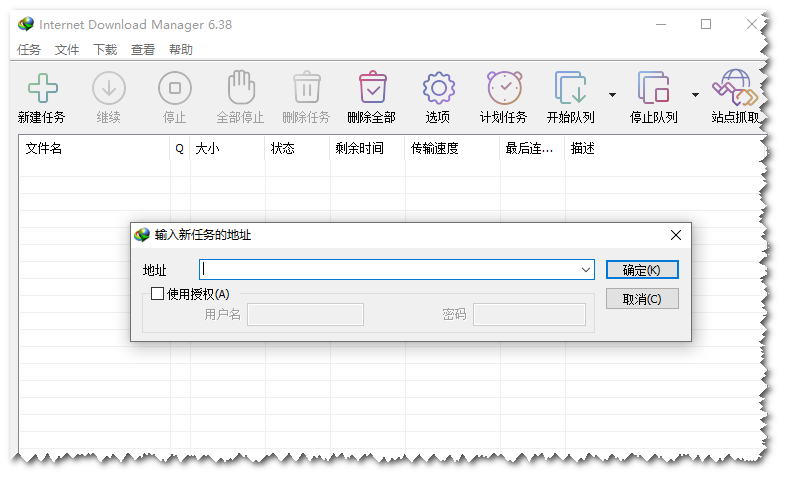Maximize the Internet Download Manager window
Screen dimensions: 786x479
(x=706, y=24)
